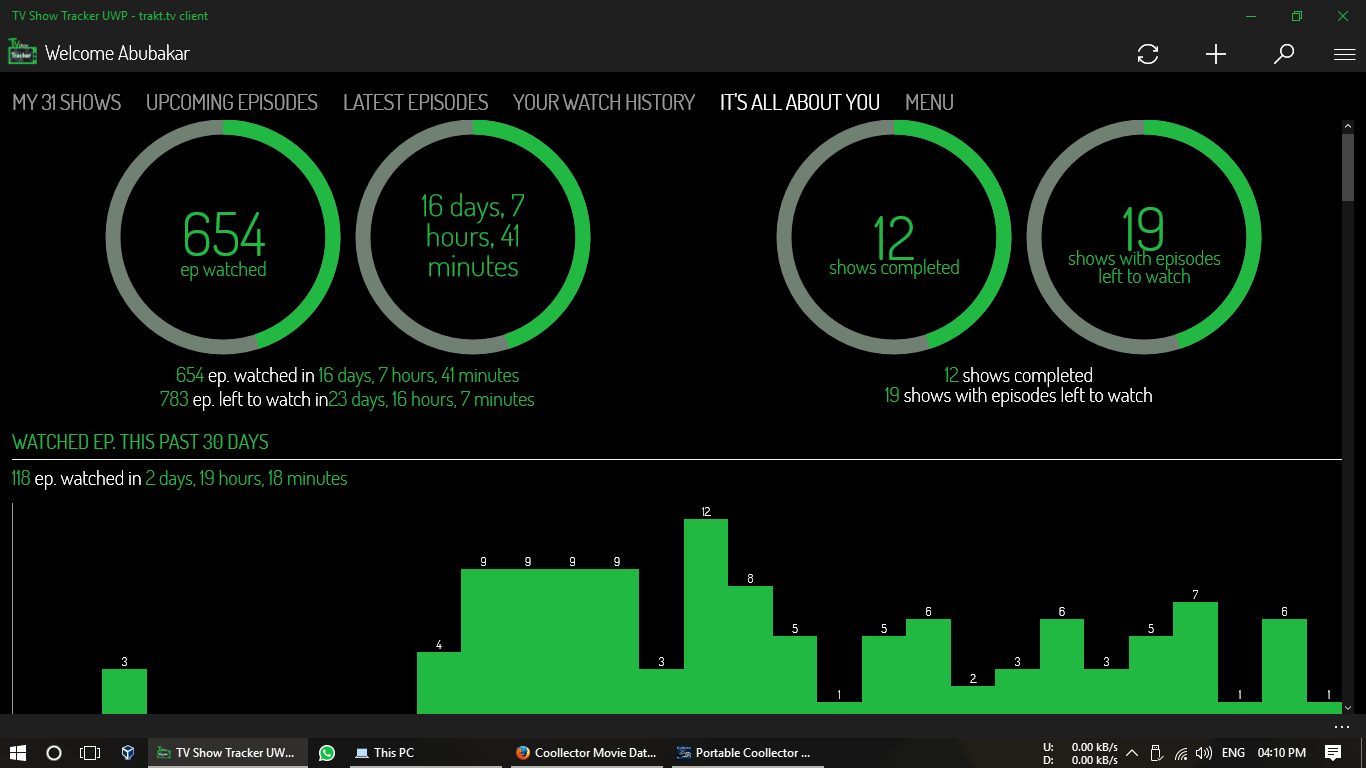The width and height of the screenshot is (1366, 768).
Task: Select YOUR WATCH HISTORY tab
Action: pyautogui.click(x=604, y=102)
